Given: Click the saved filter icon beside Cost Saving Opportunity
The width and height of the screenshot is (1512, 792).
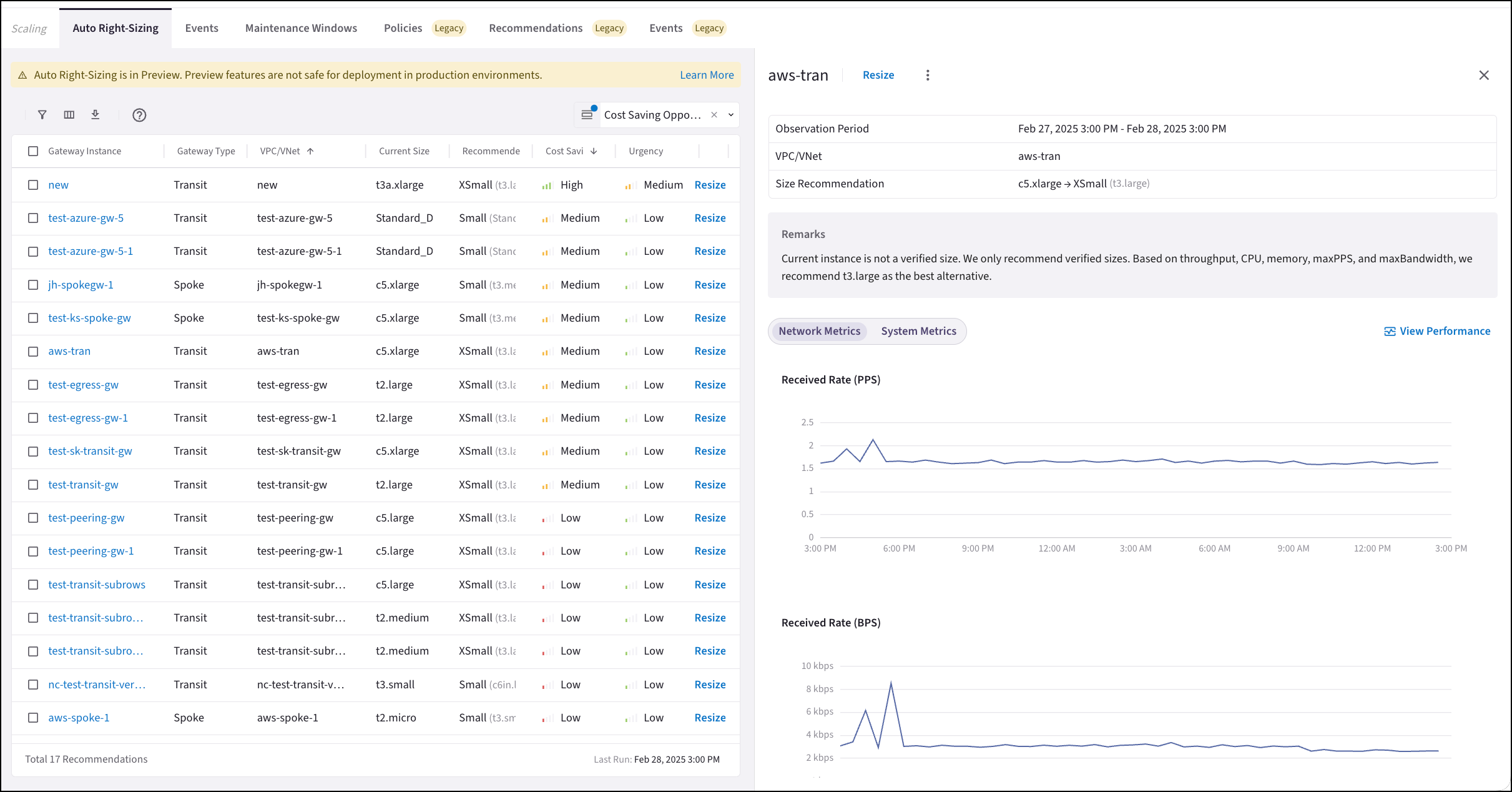Looking at the screenshot, I should tap(587, 114).
